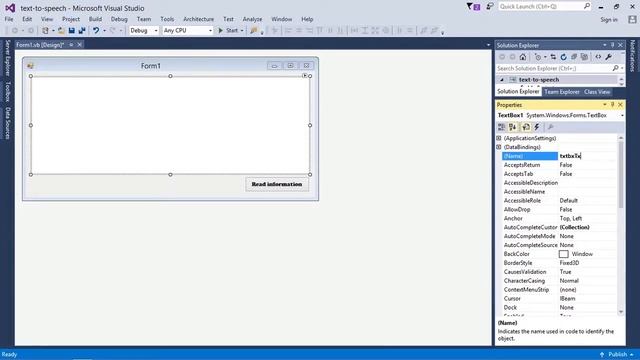
Task: Click the wrench Properties icon in Solution Explorer
Action: [609, 57]
